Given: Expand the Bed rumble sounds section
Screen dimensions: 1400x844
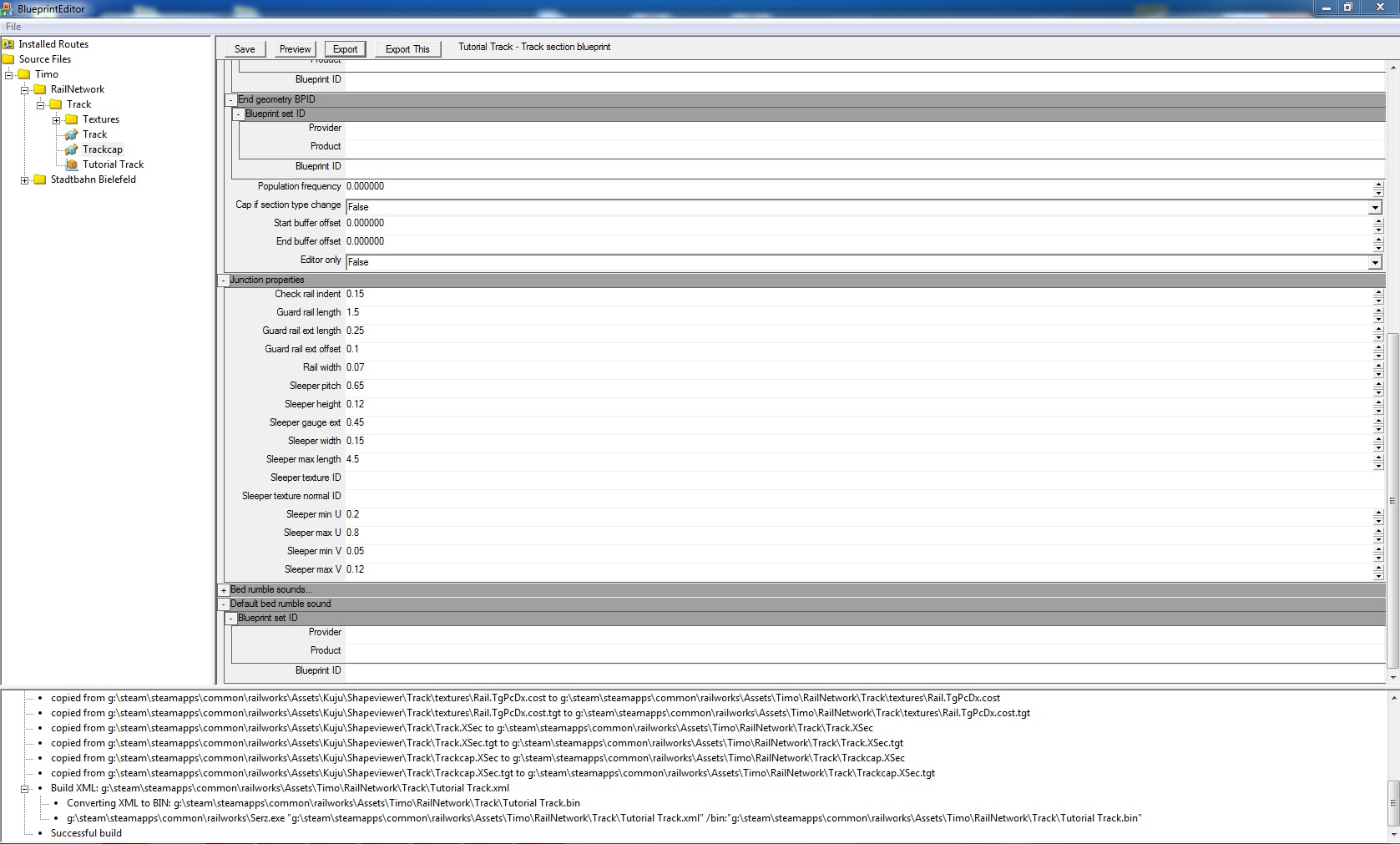Looking at the screenshot, I should 224,590.
